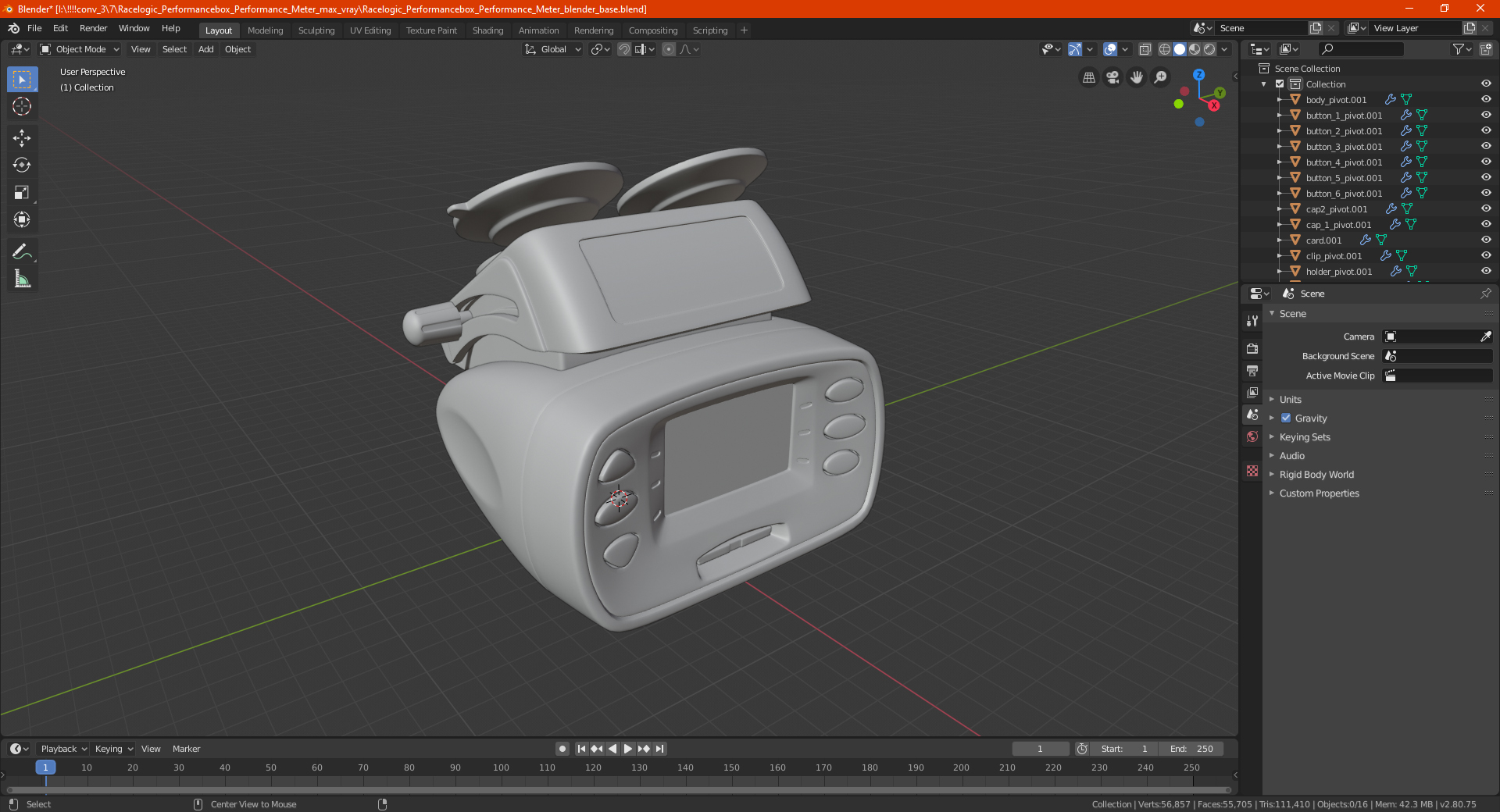Viewport: 1500px width, 812px height.
Task: Select the Cursor tool in the toolbar
Action: (22, 106)
